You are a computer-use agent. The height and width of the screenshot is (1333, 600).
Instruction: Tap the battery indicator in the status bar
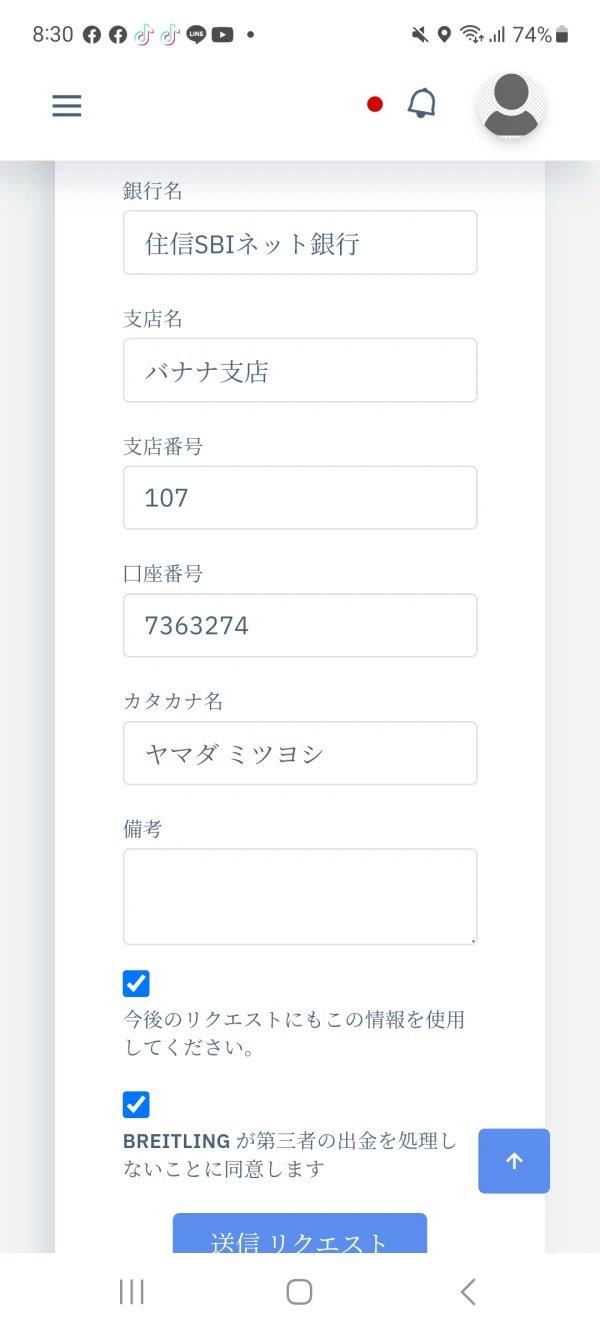pos(562,35)
